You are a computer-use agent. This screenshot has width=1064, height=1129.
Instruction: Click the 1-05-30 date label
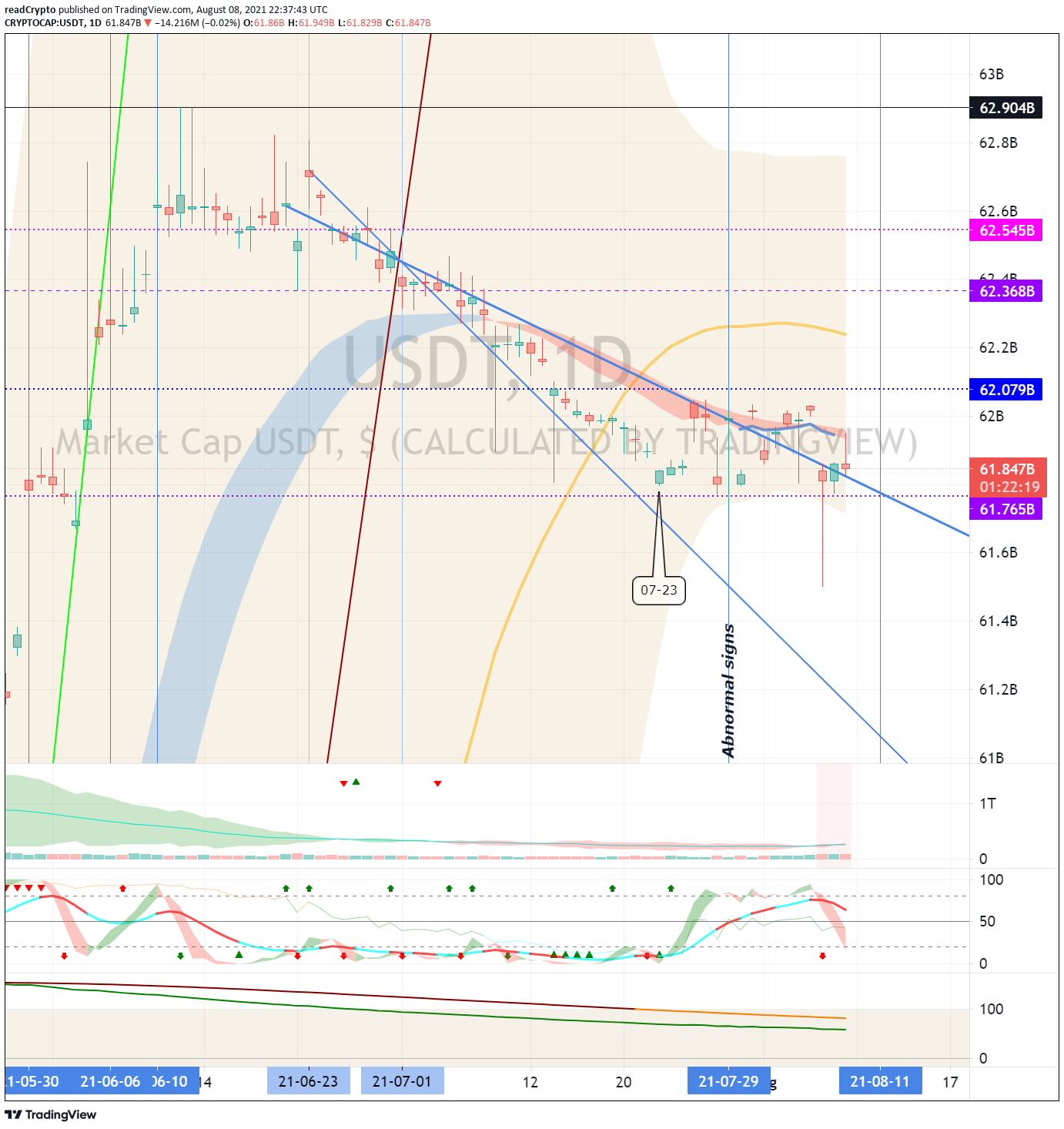tap(32, 1081)
